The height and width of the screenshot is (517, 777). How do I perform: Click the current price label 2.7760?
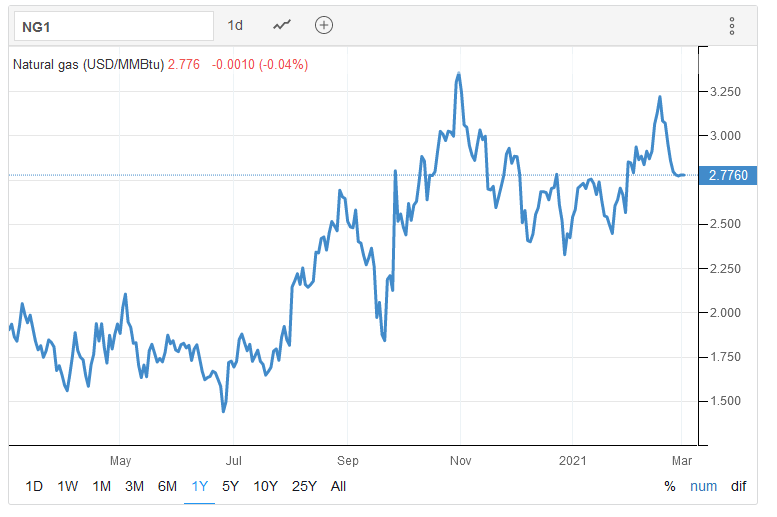[728, 175]
